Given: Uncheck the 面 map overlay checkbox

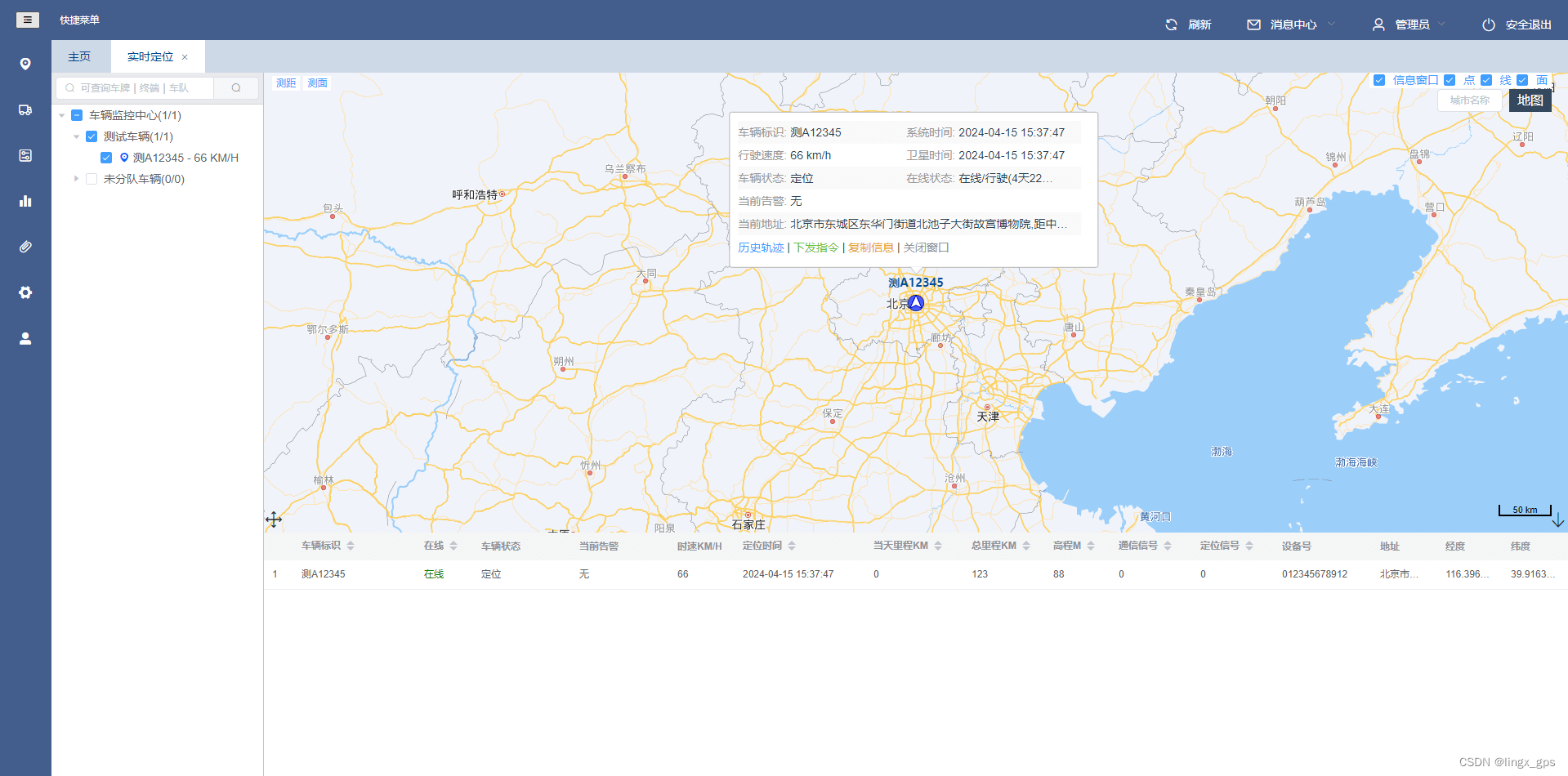Looking at the screenshot, I should (1522, 80).
